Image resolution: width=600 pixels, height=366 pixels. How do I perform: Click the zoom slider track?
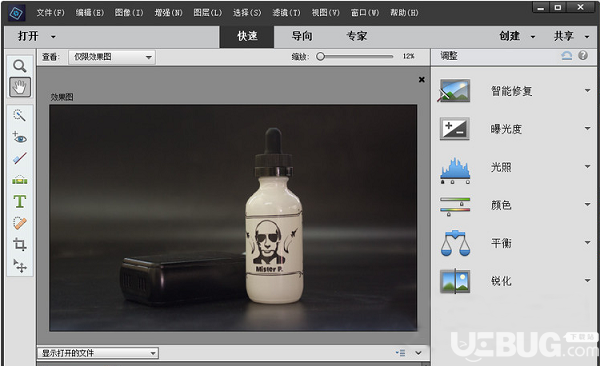click(357, 57)
